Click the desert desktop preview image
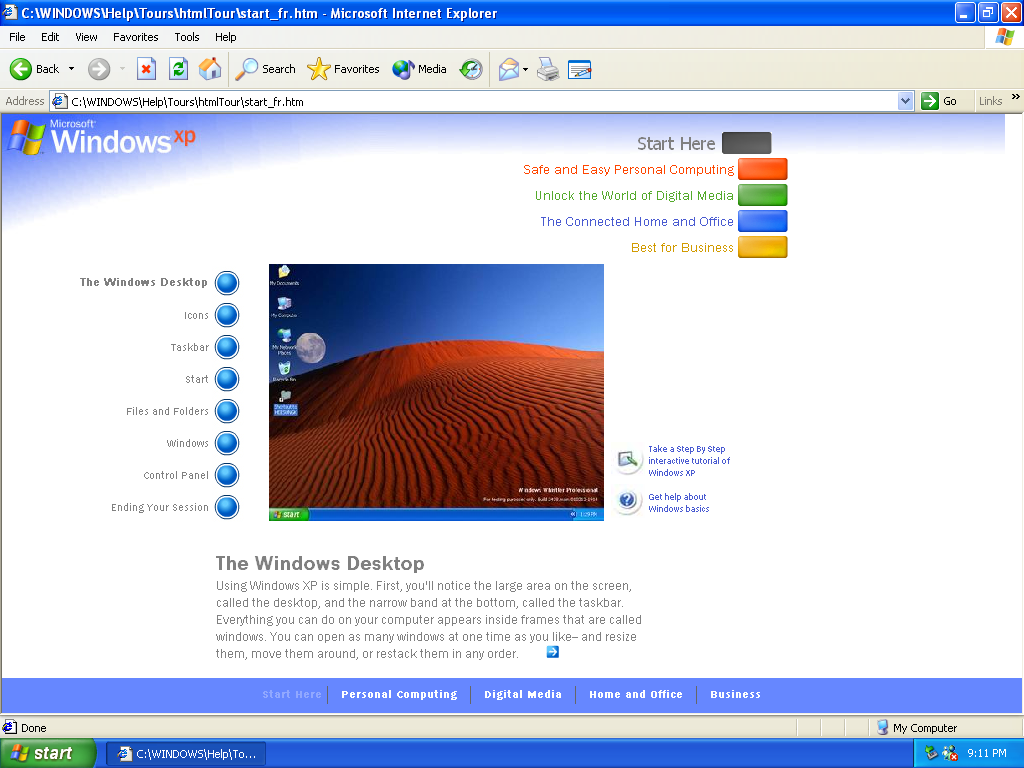The image size is (1024, 768). coord(436,392)
